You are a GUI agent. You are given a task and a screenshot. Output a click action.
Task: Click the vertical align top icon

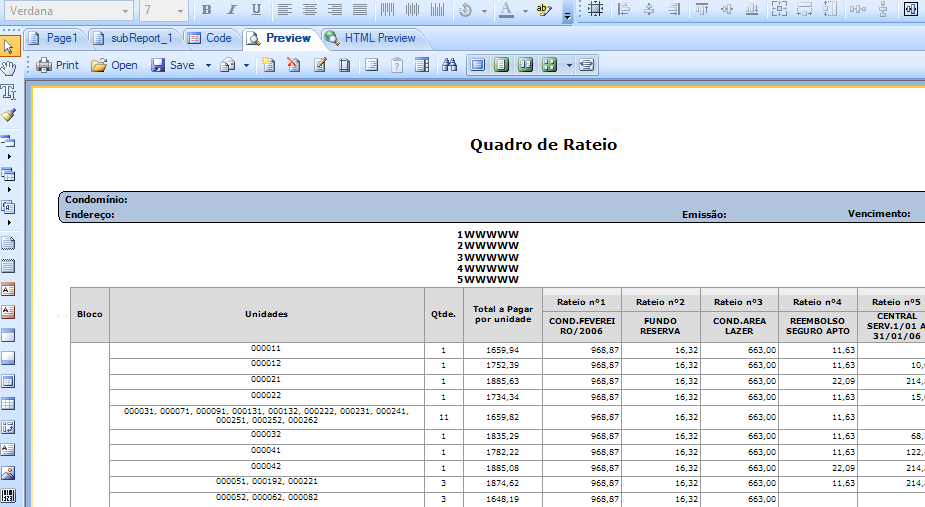pyautogui.click(x=388, y=9)
